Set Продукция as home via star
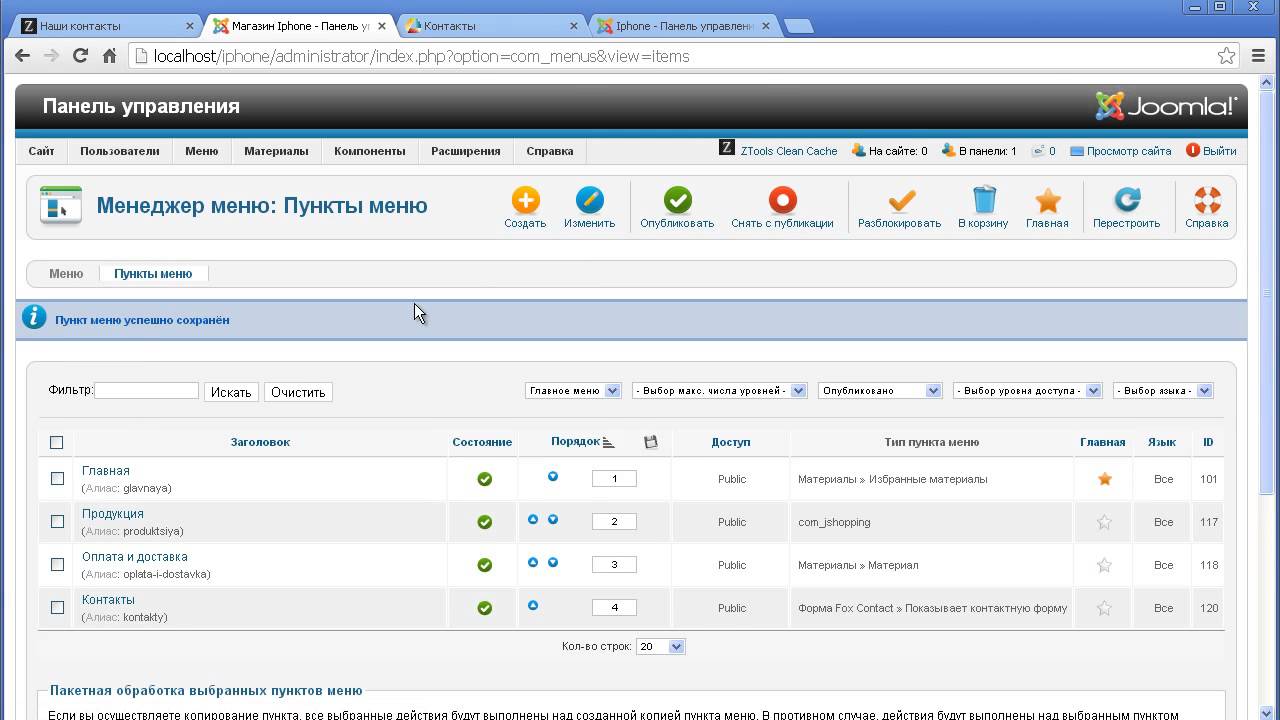Image resolution: width=1280 pixels, height=720 pixels. [1104, 522]
